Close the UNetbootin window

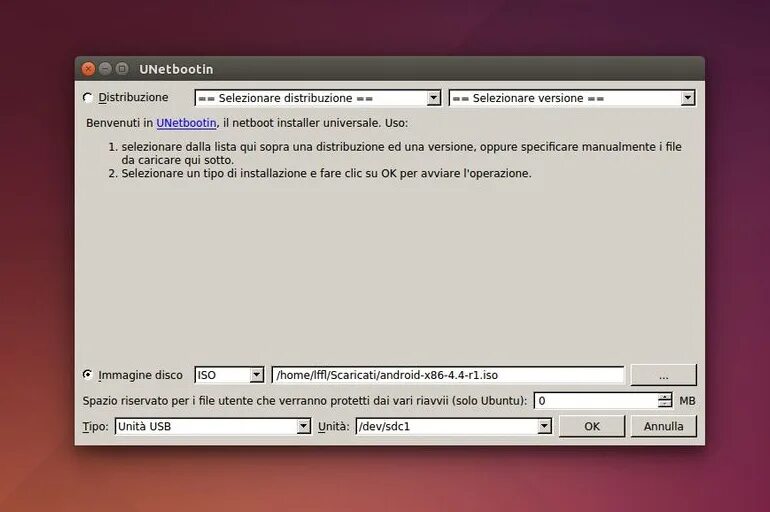pyautogui.click(x=88, y=69)
